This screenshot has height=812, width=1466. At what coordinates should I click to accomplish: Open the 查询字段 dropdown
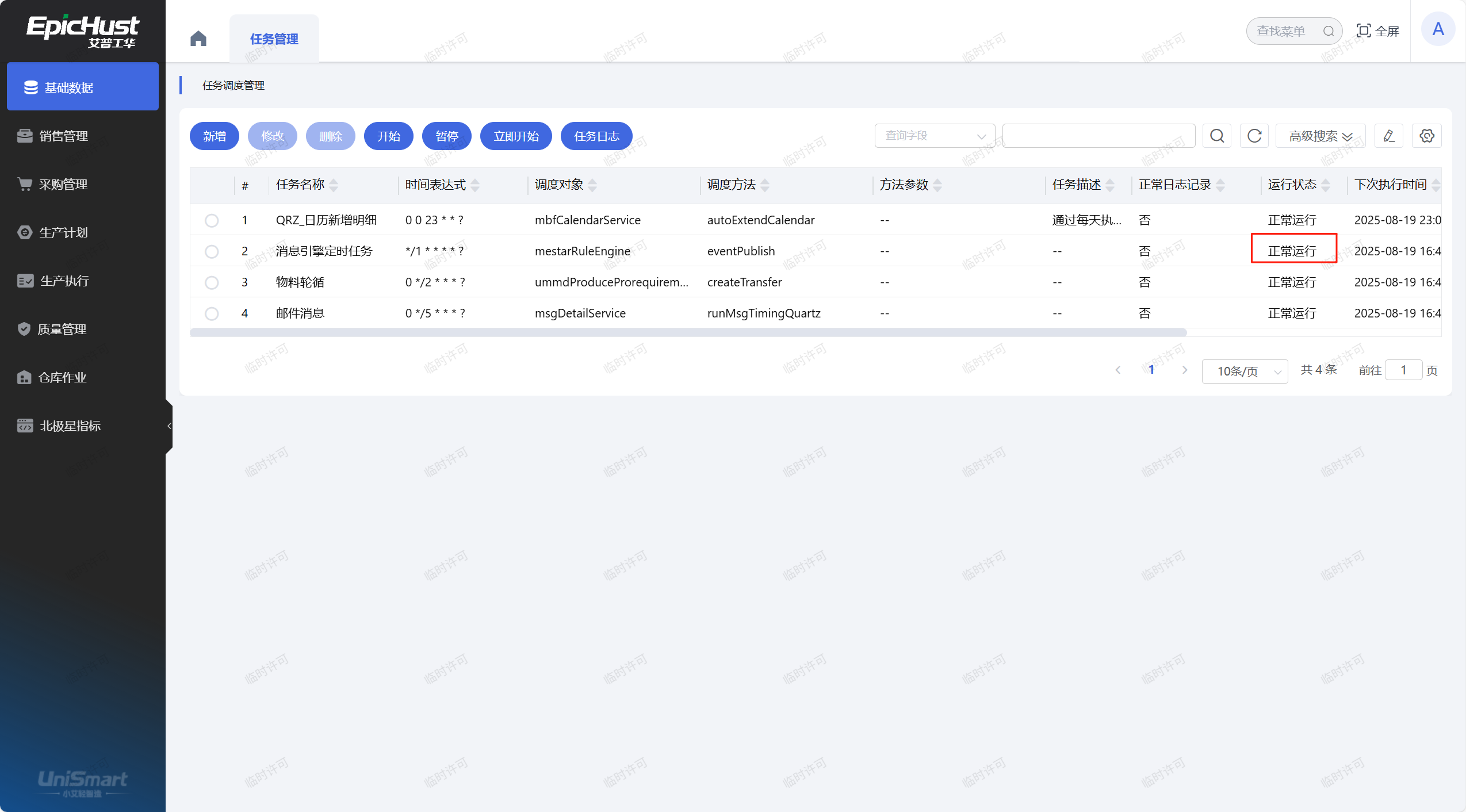tap(934, 136)
